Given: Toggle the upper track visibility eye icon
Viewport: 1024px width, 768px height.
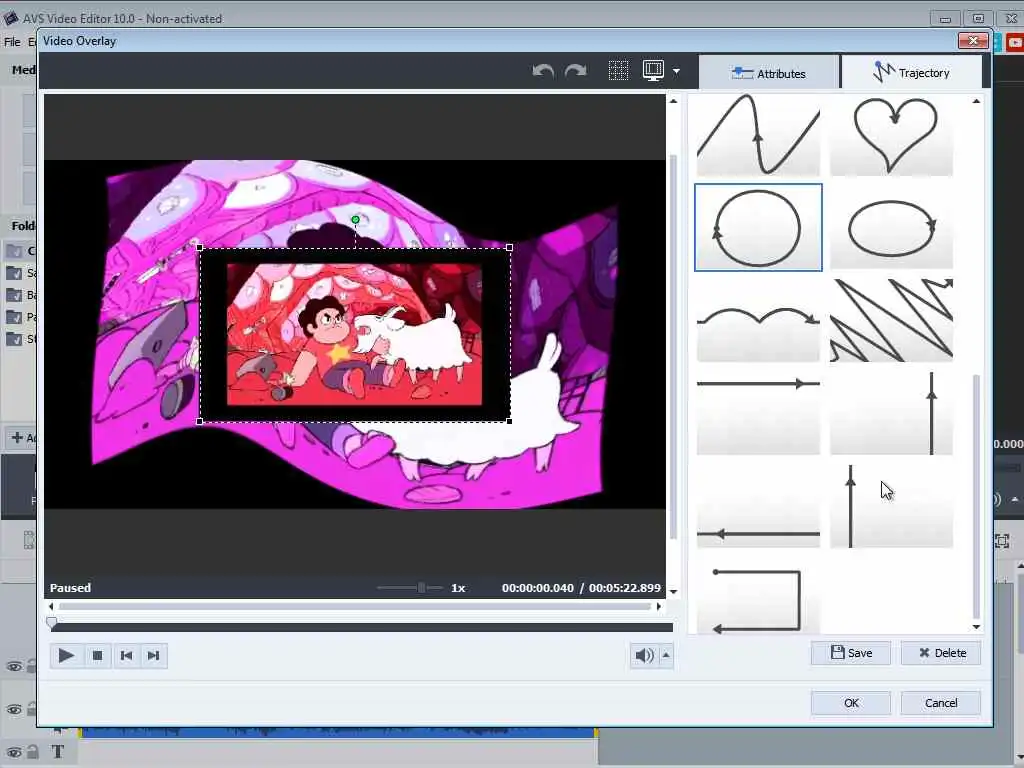Looking at the screenshot, I should [x=14, y=667].
